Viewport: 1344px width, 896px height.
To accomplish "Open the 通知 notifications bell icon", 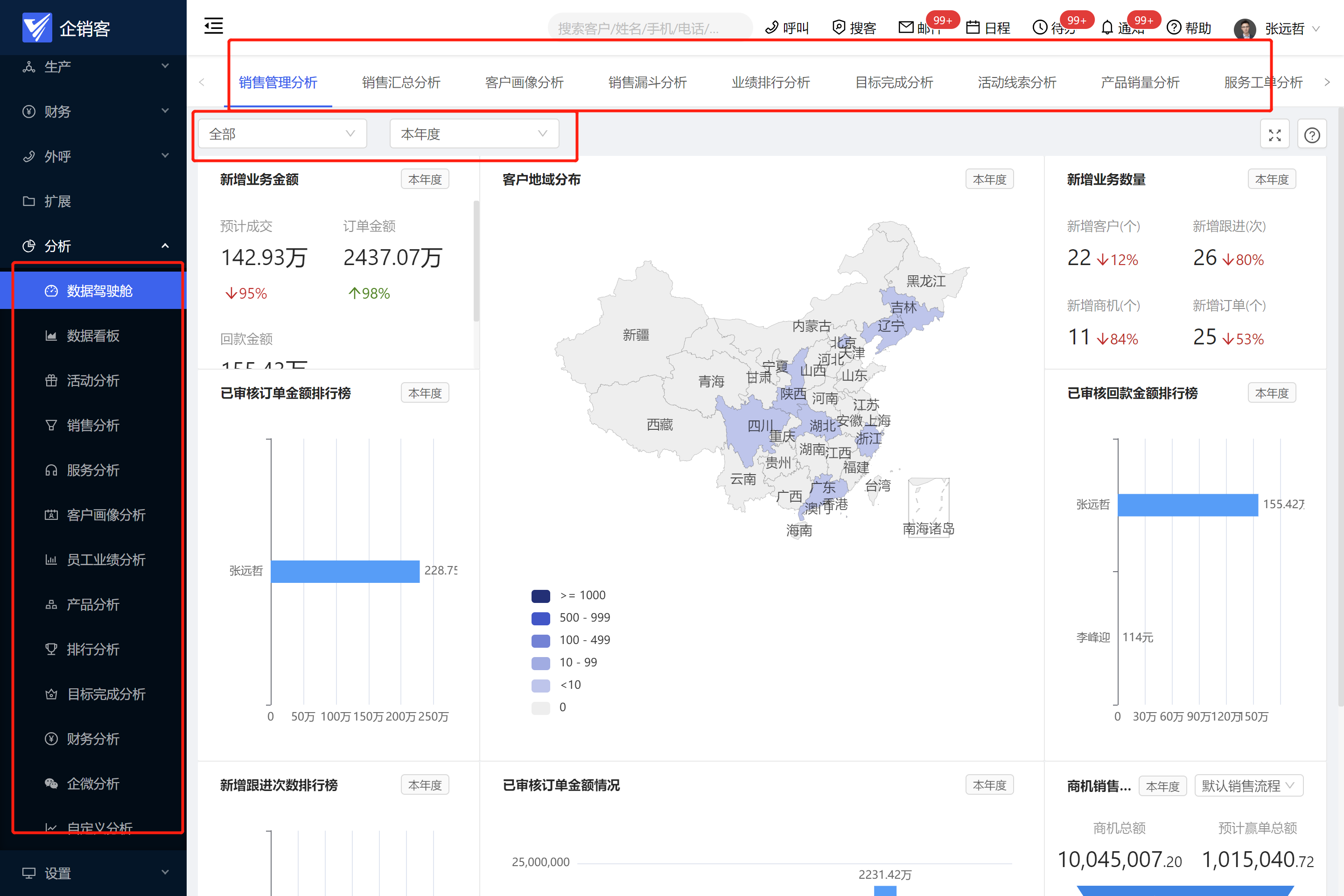I will (1107, 27).
